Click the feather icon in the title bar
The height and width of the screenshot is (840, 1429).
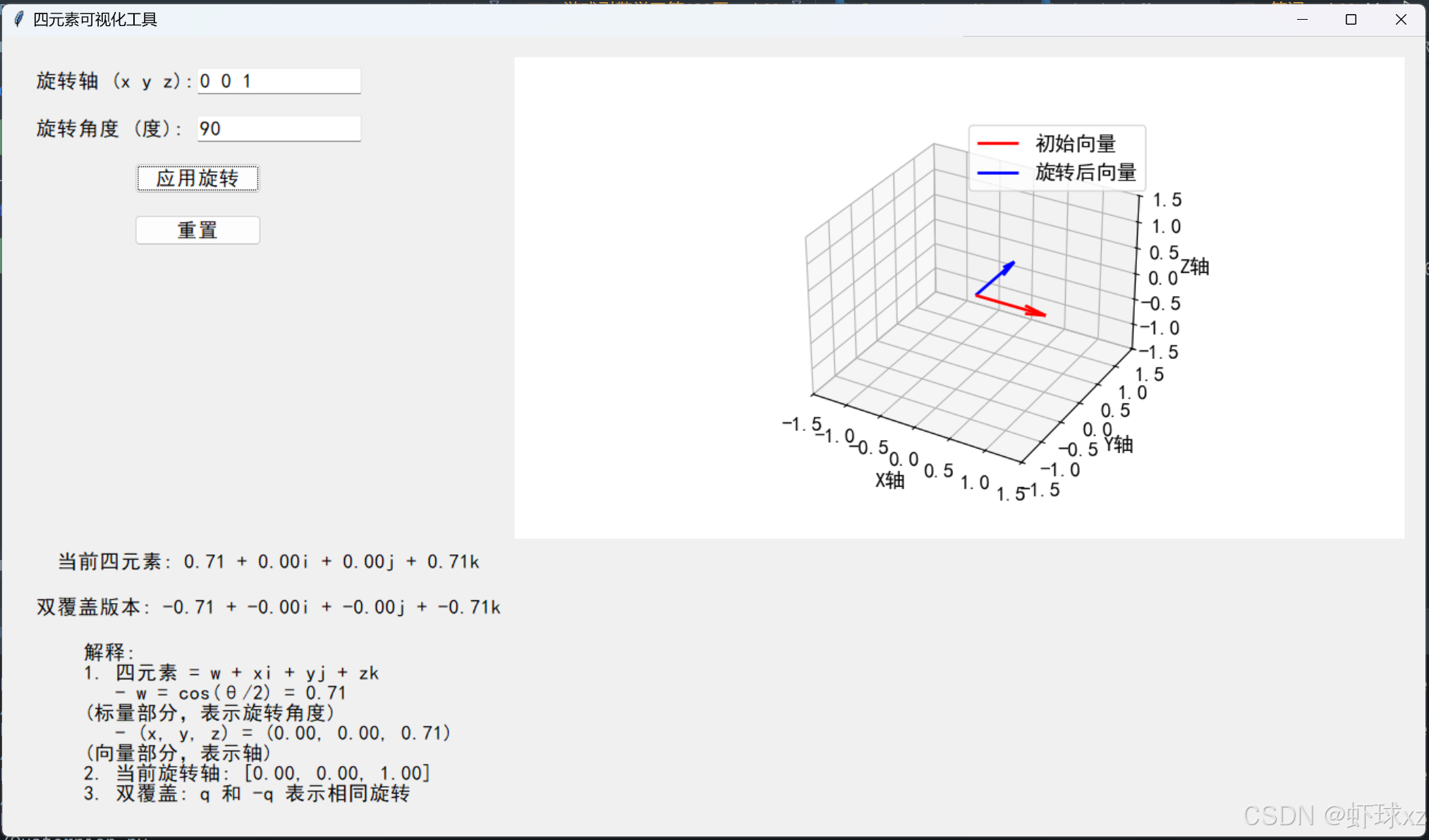(19, 19)
